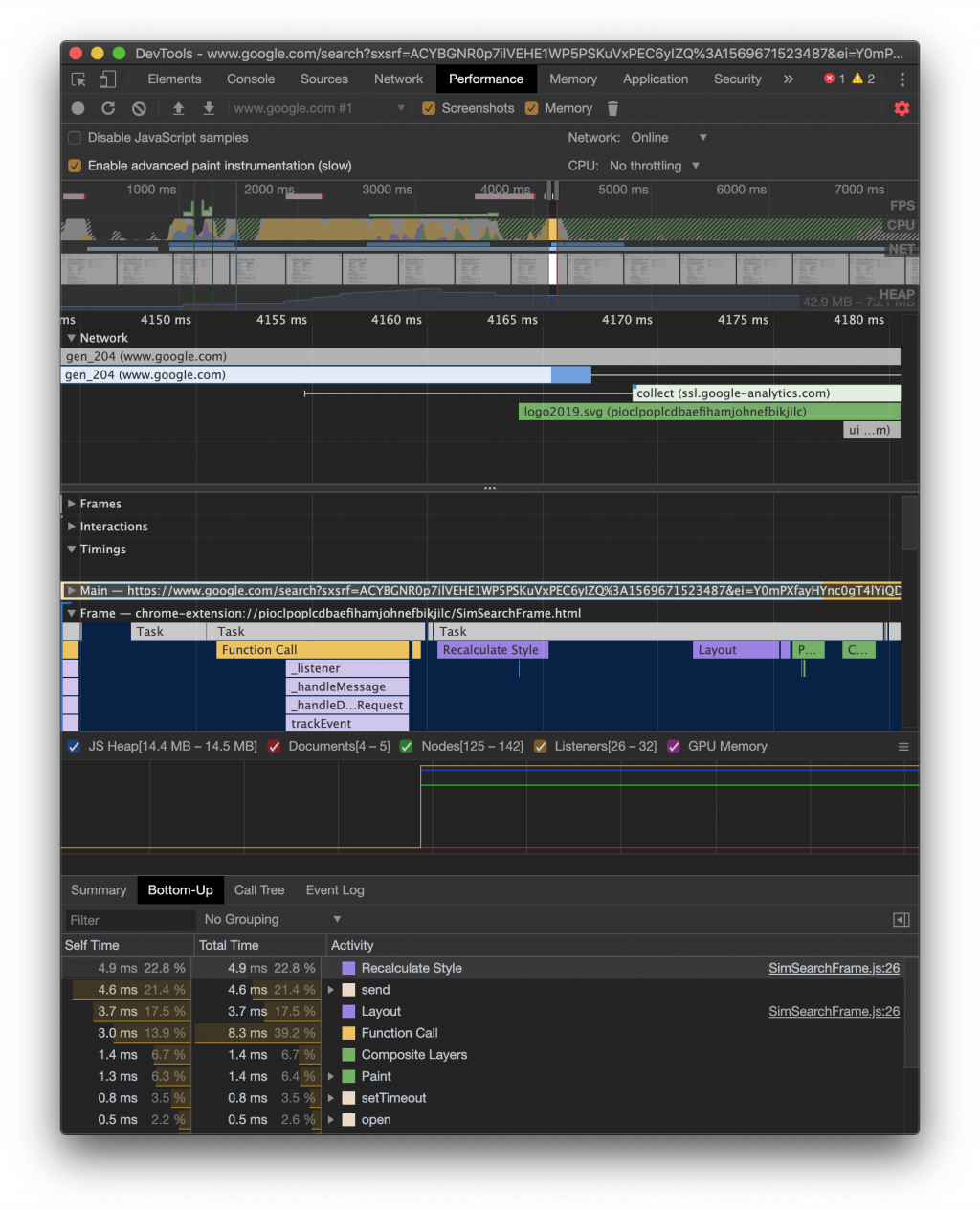
Task: Open the Network throttling Online dropdown
Action: [x=668, y=138]
